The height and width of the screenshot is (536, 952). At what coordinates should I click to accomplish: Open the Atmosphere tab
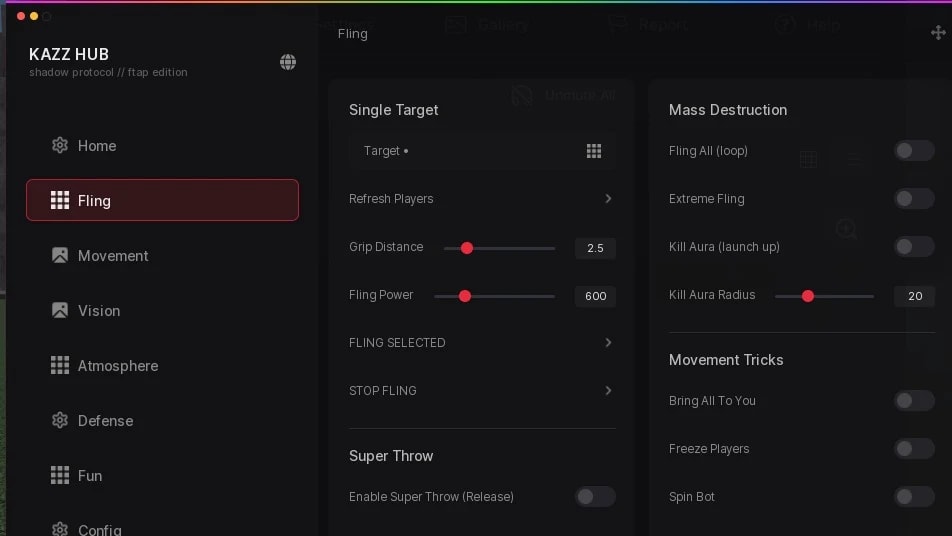coord(162,365)
